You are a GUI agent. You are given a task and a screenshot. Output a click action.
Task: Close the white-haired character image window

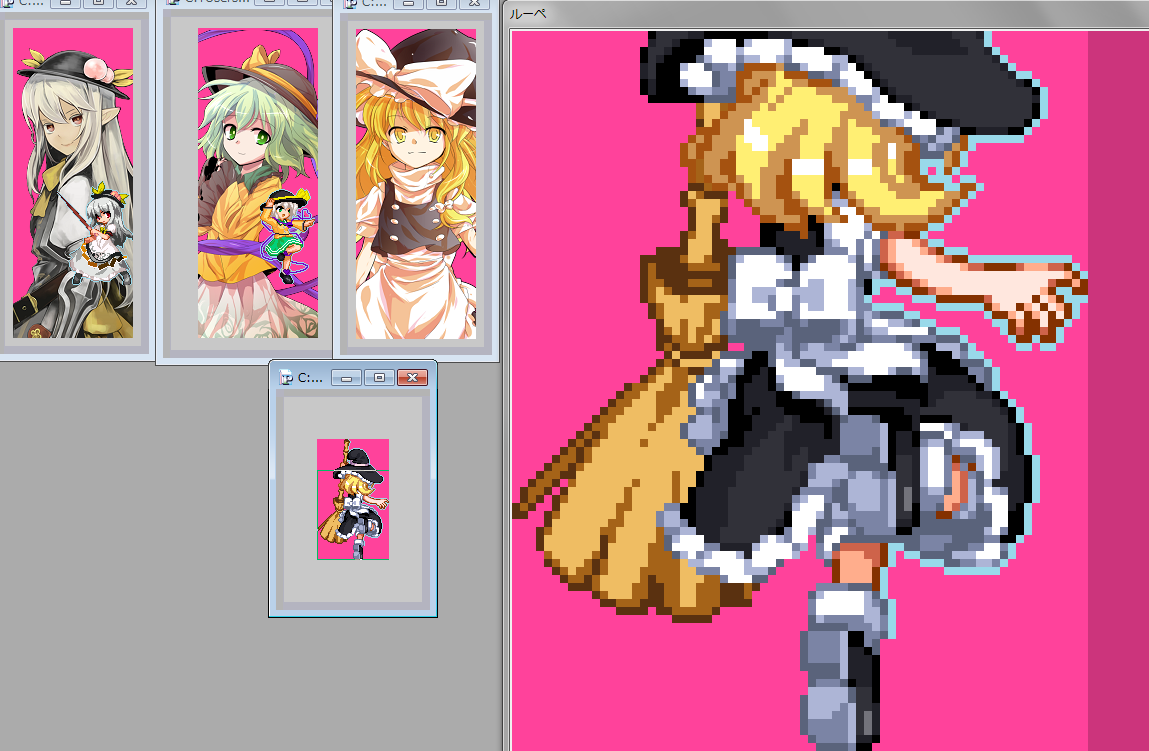point(131,2)
